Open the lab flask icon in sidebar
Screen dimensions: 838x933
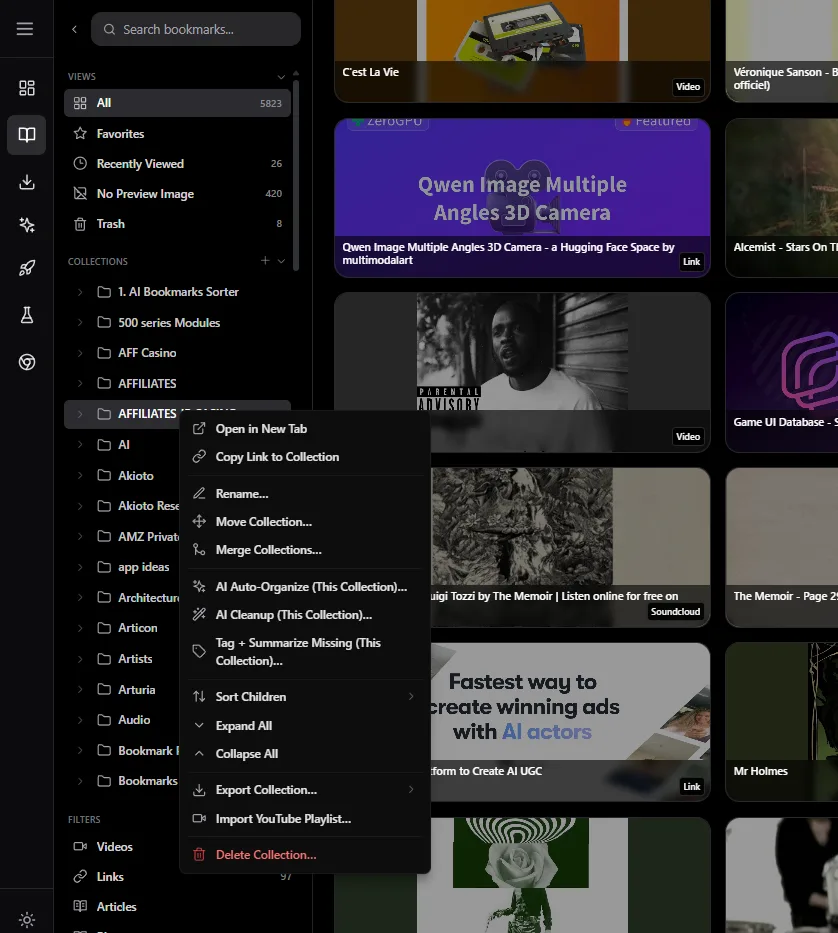click(x=27, y=315)
